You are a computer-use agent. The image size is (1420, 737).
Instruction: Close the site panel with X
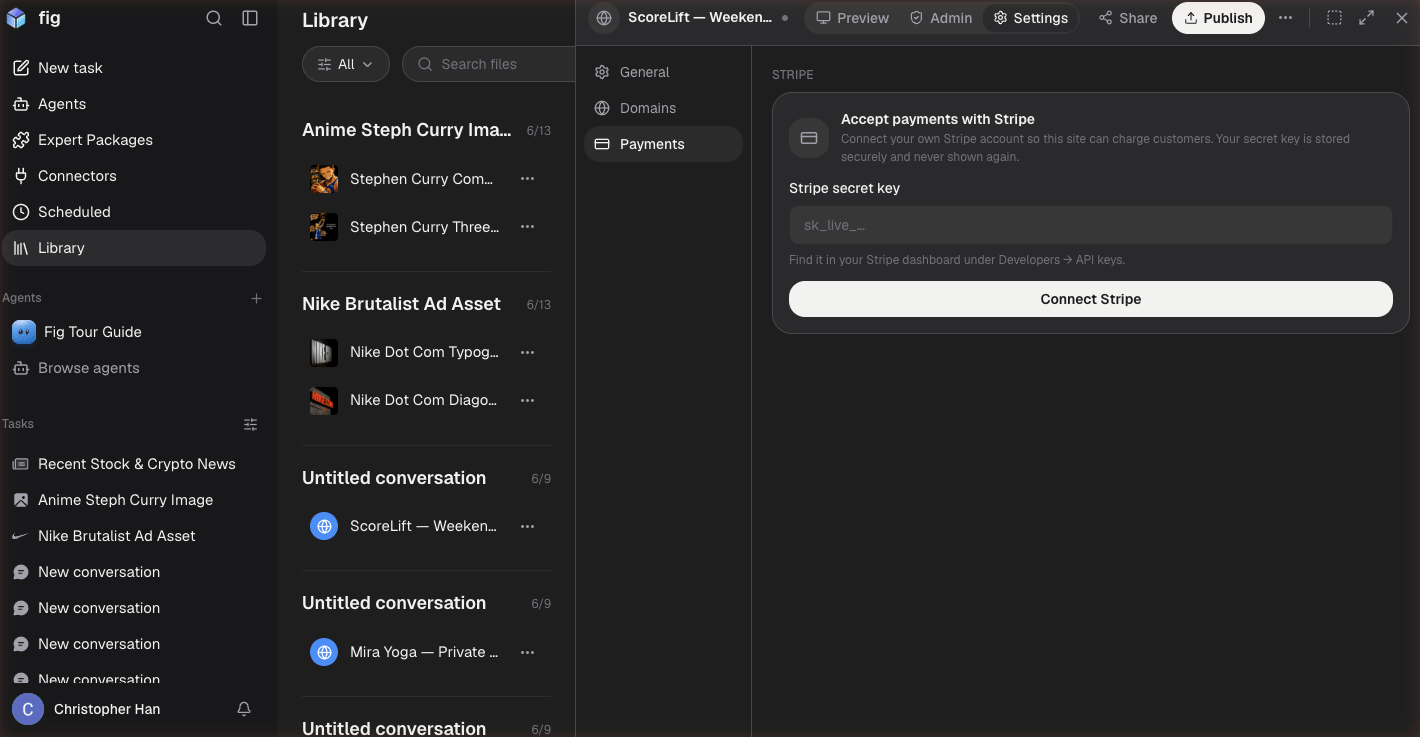pyautogui.click(x=1401, y=18)
